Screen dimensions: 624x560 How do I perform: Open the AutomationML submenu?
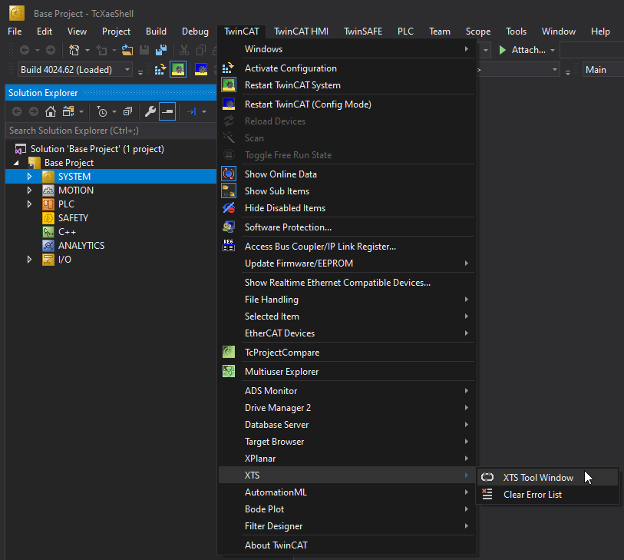pyautogui.click(x=347, y=492)
